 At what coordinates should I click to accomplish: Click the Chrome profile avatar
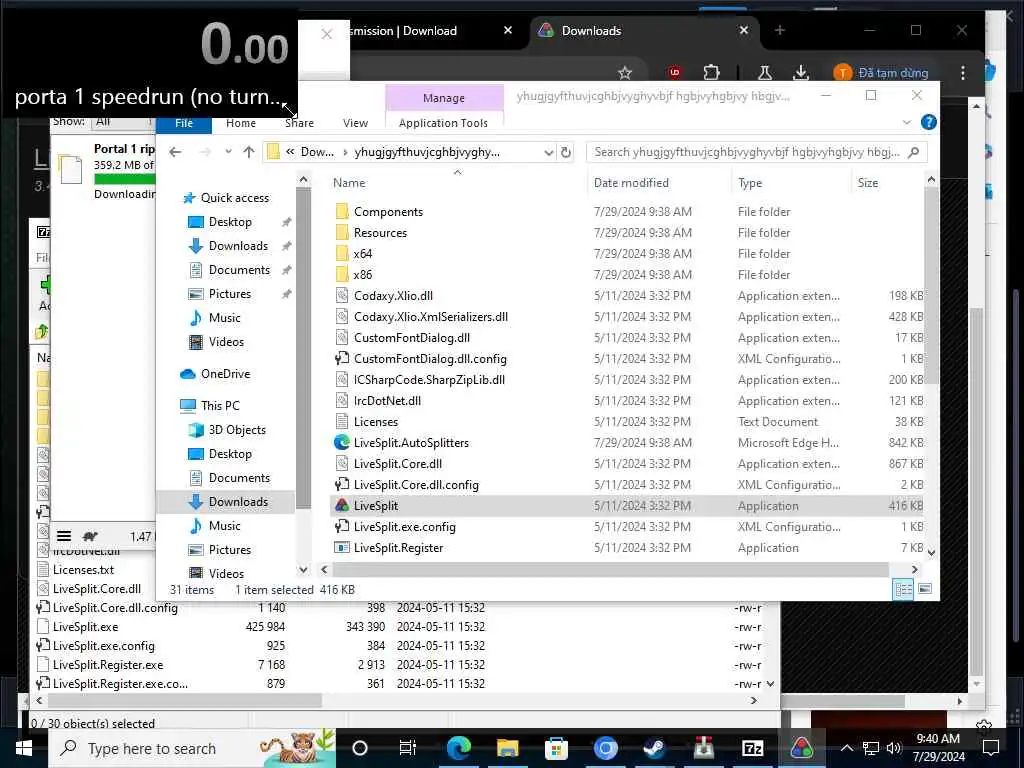842,72
